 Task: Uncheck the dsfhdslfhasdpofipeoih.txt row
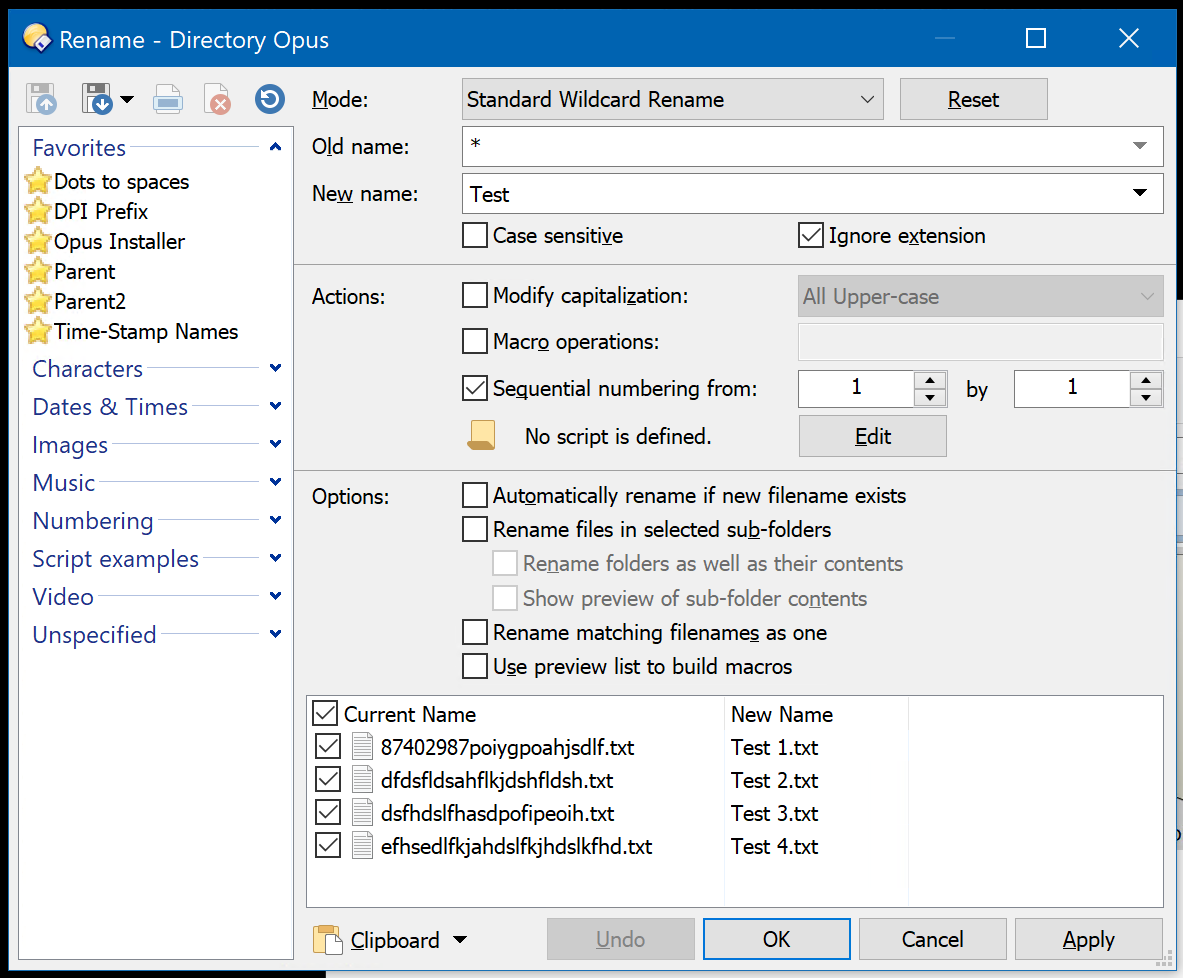coord(327,813)
